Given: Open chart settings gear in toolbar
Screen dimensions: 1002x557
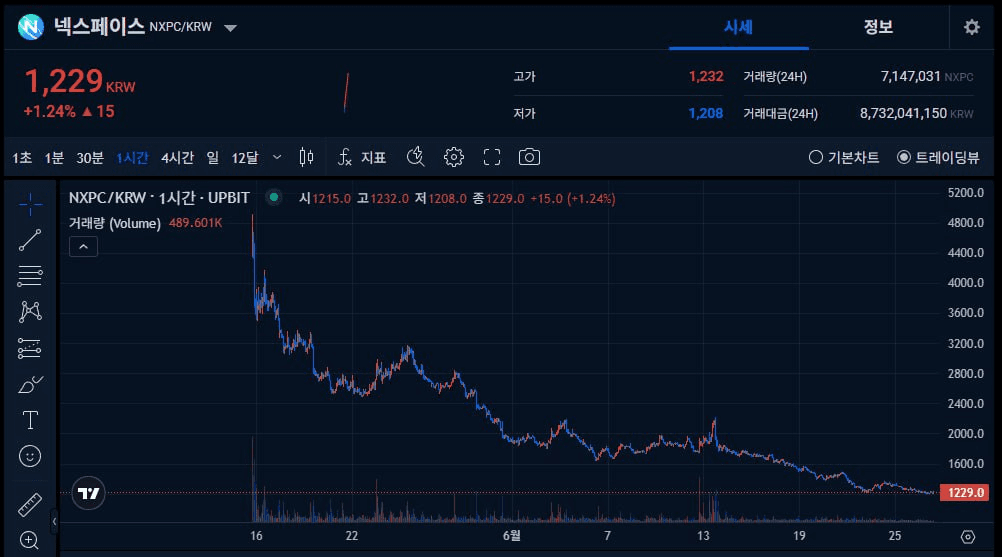Looking at the screenshot, I should [x=454, y=157].
